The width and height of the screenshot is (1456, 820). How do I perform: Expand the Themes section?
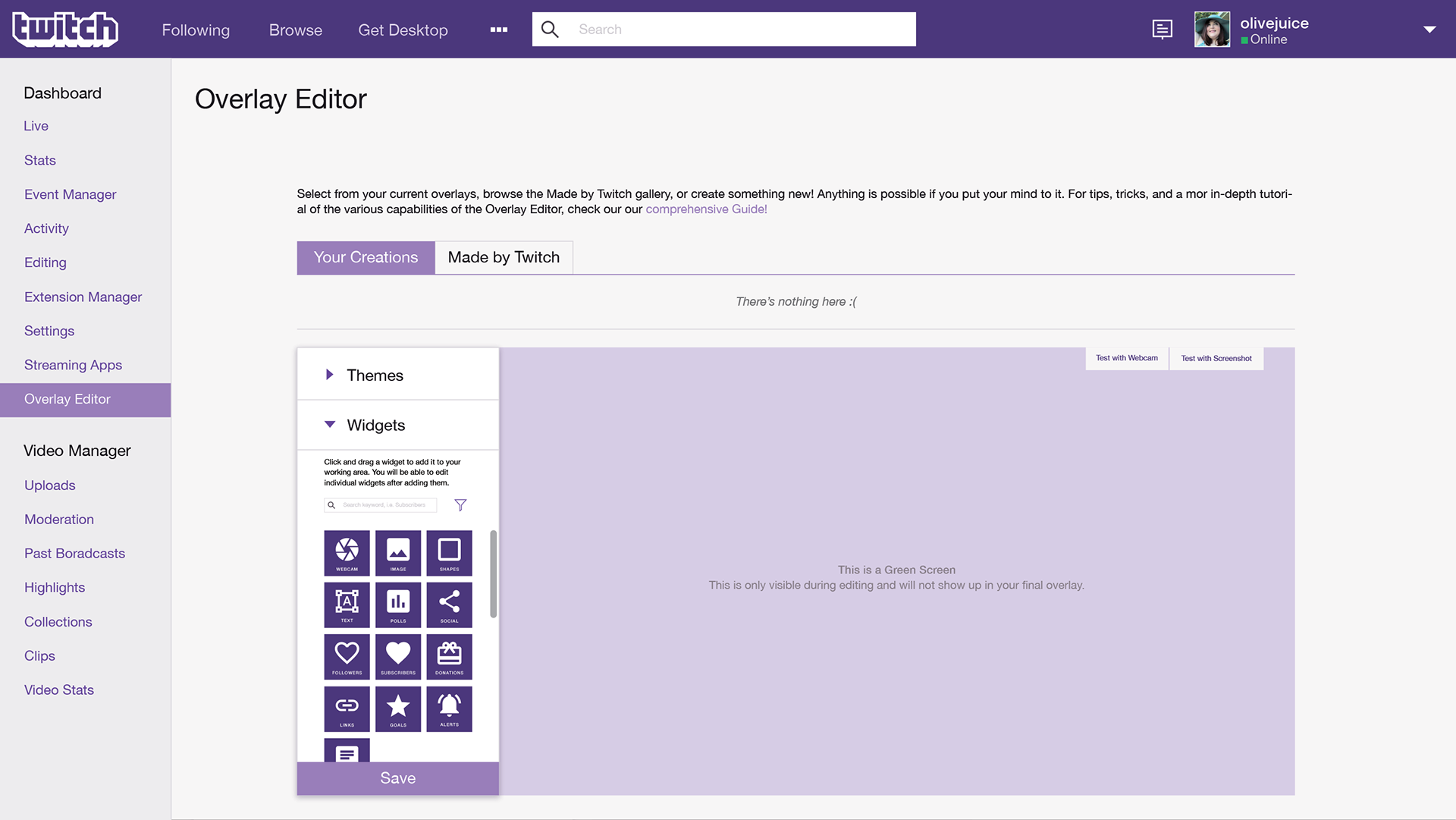(x=397, y=375)
